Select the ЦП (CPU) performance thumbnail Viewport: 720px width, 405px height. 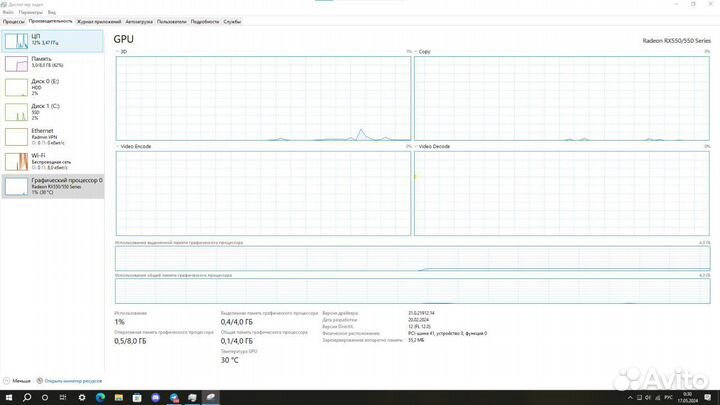(52, 41)
